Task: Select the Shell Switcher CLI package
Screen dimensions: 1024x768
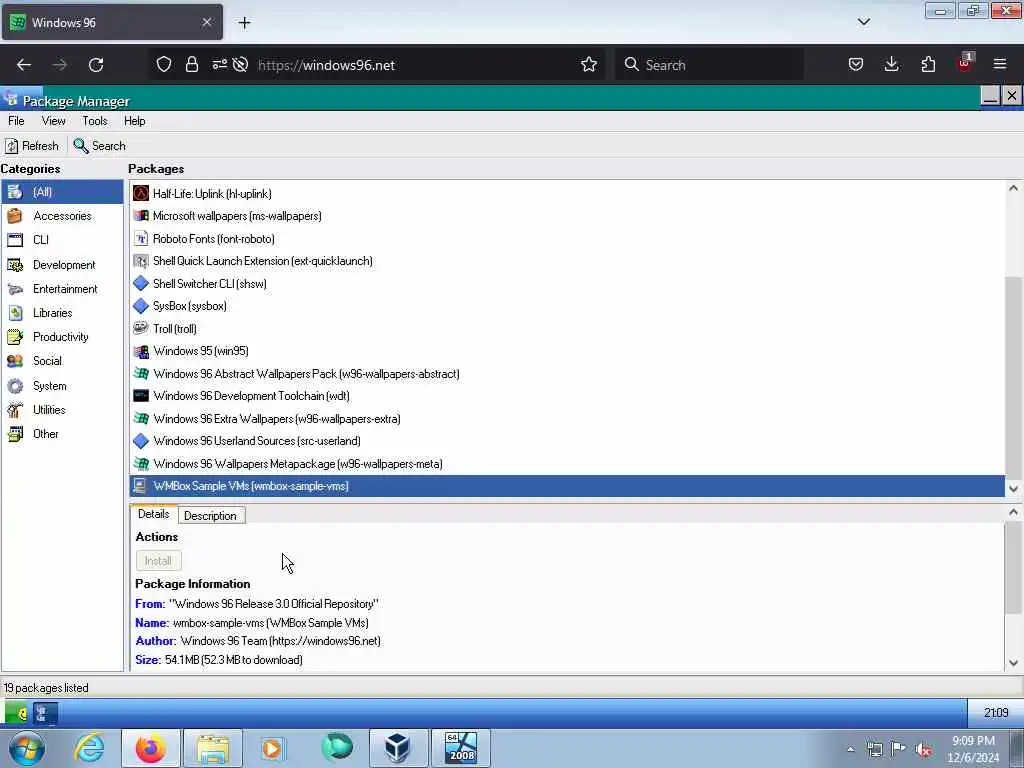Action: click(x=567, y=284)
